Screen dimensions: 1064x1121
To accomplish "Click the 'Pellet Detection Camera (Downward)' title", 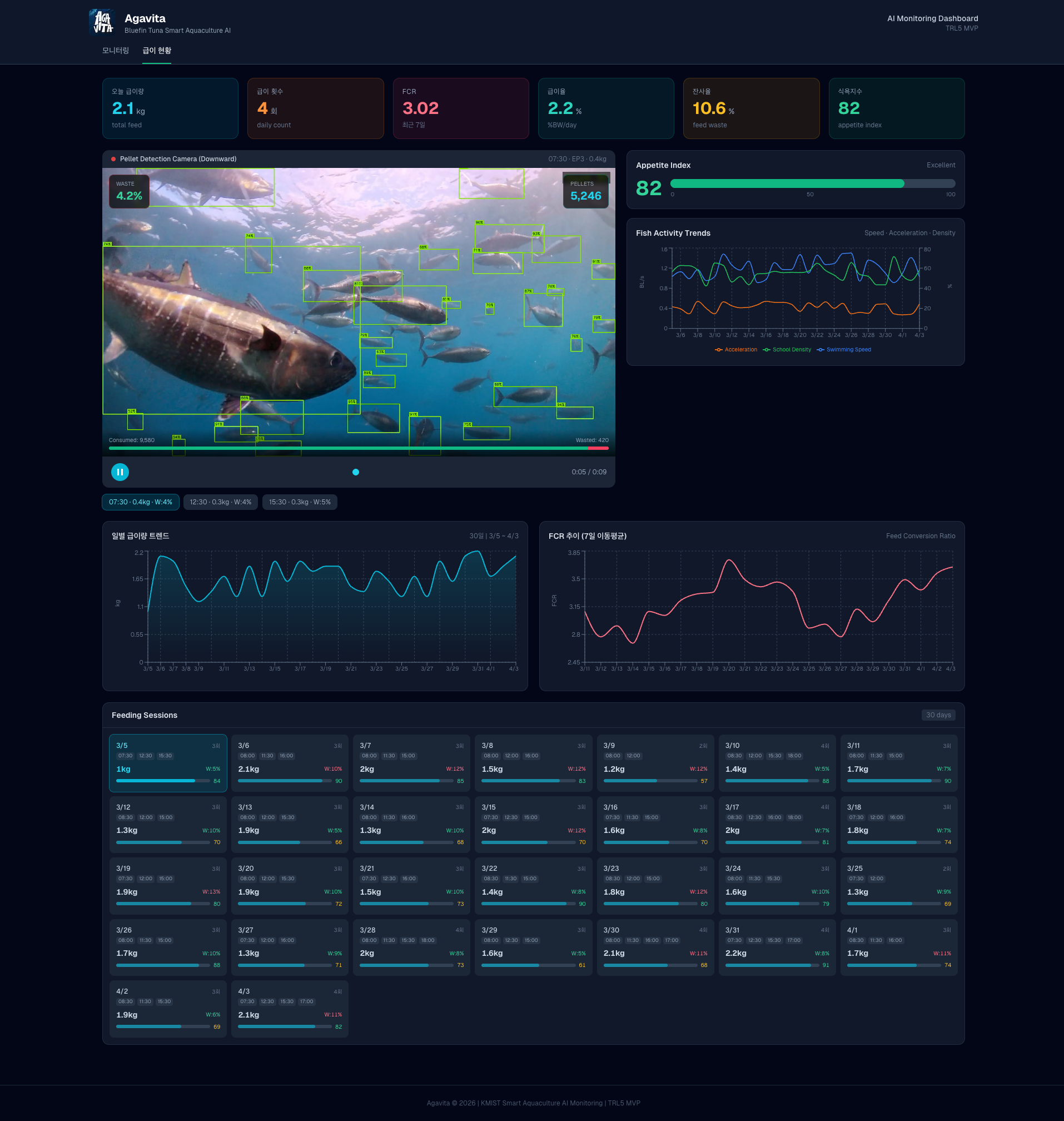I will (x=178, y=159).
